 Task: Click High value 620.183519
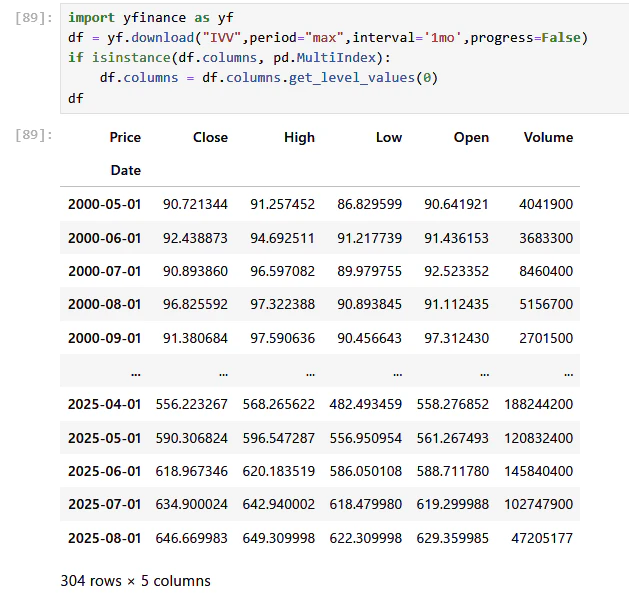click(278, 471)
